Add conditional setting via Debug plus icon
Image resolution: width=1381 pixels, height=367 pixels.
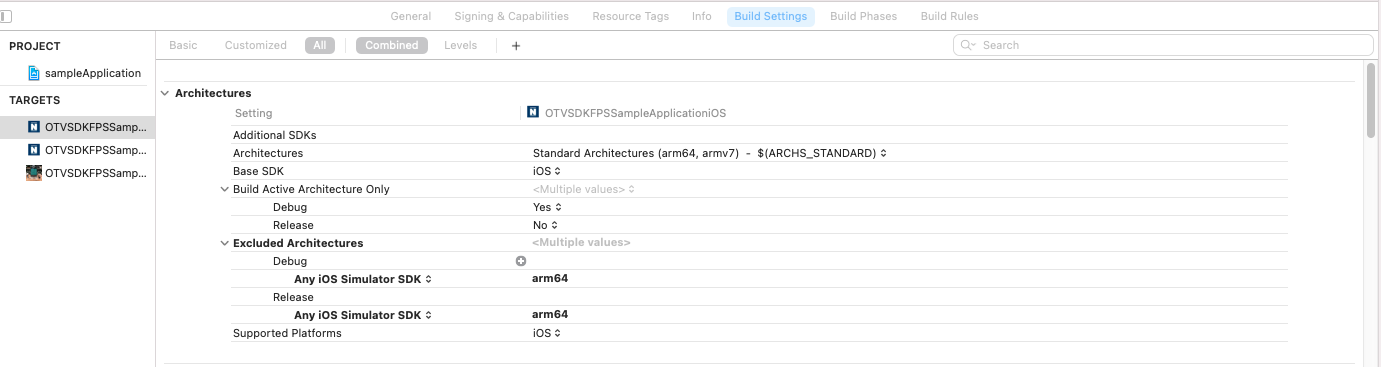[520, 261]
